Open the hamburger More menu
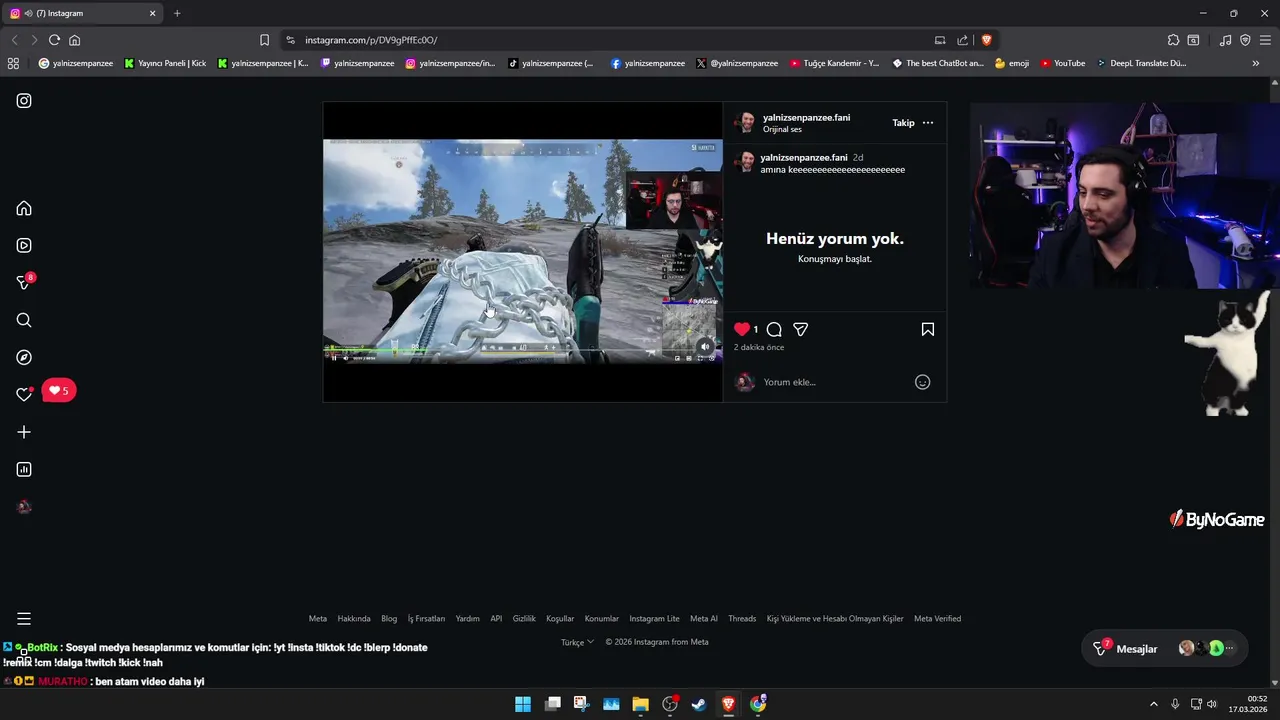The width and height of the screenshot is (1280, 720). [x=24, y=619]
